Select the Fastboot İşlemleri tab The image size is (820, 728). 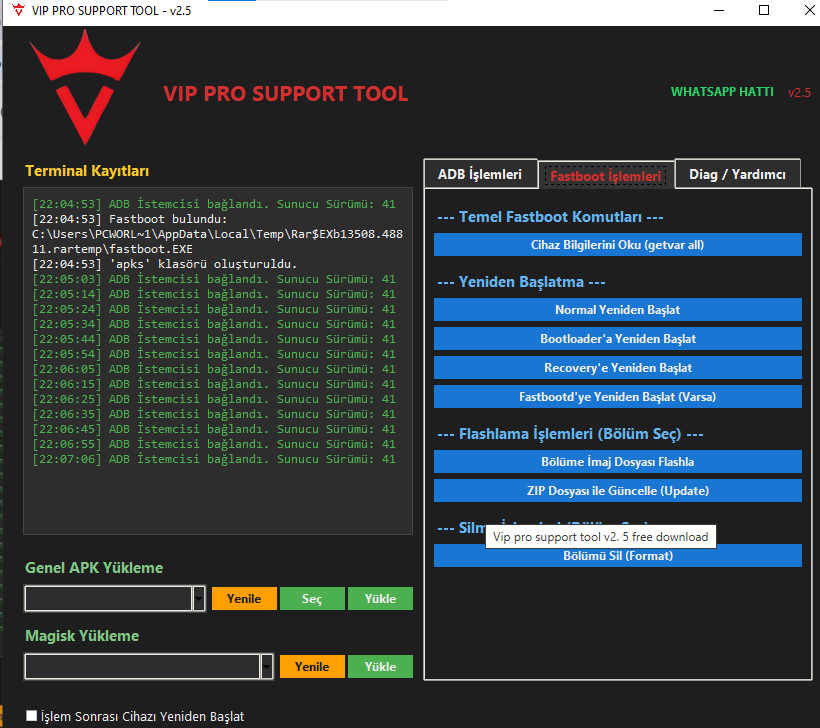click(x=606, y=173)
